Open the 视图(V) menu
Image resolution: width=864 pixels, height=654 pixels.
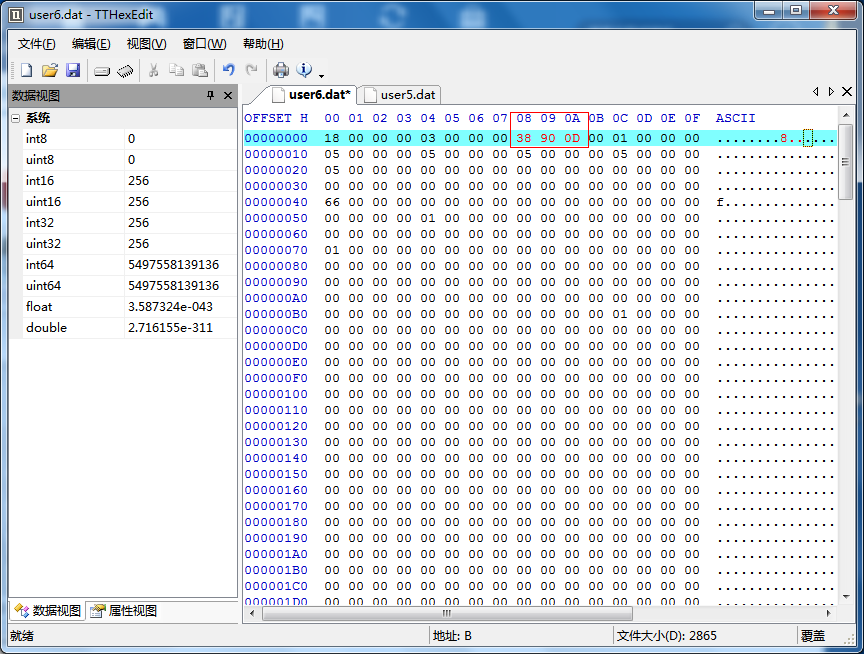(147, 44)
